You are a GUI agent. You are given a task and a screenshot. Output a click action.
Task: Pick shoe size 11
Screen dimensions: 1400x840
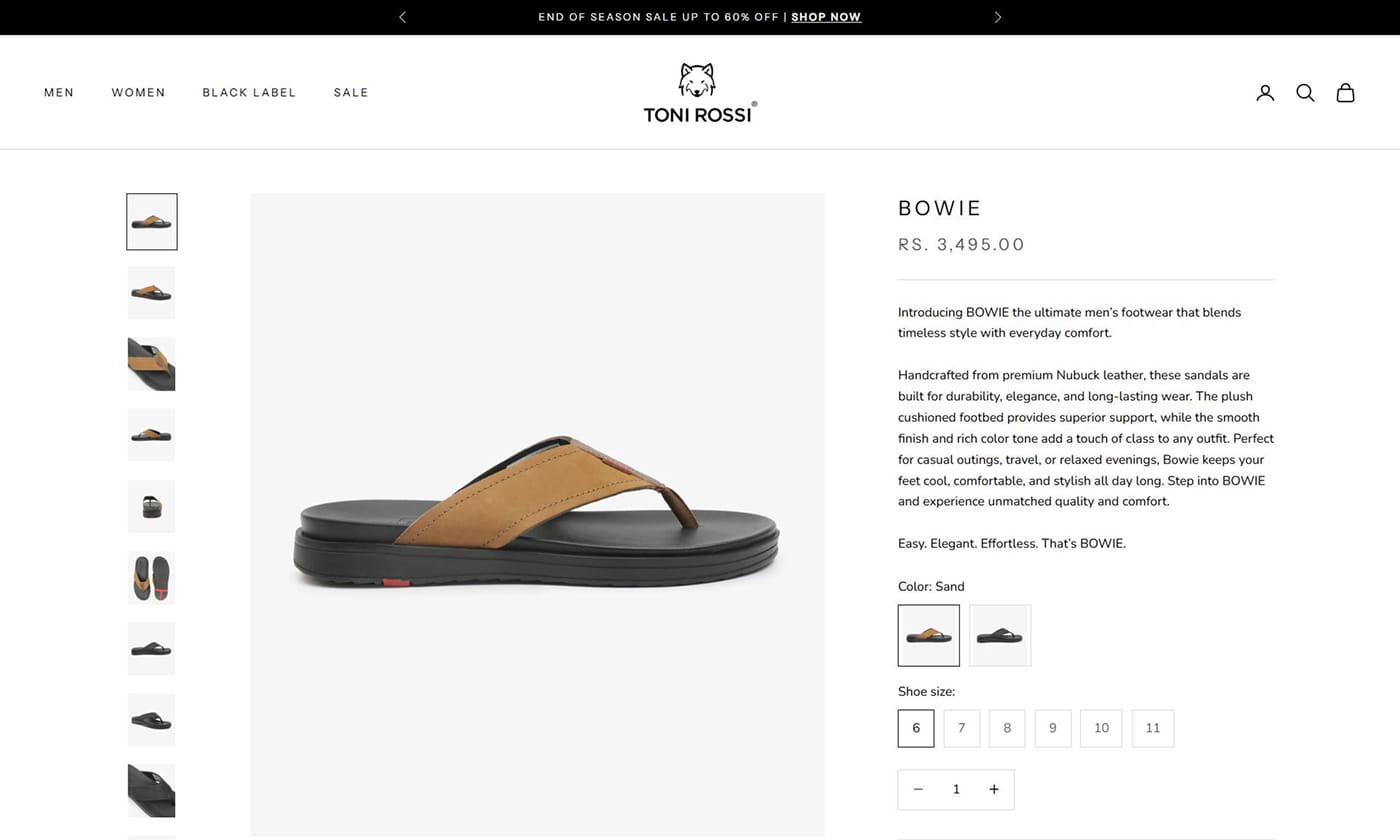(x=1153, y=728)
